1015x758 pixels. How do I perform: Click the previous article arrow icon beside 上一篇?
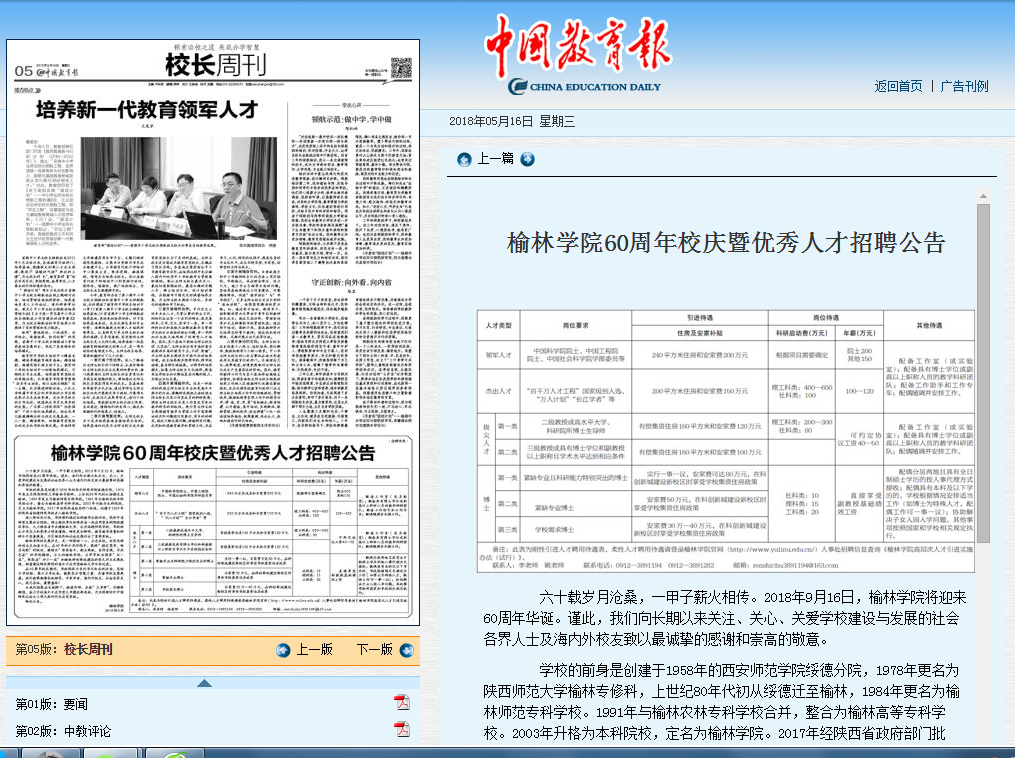coord(464,159)
